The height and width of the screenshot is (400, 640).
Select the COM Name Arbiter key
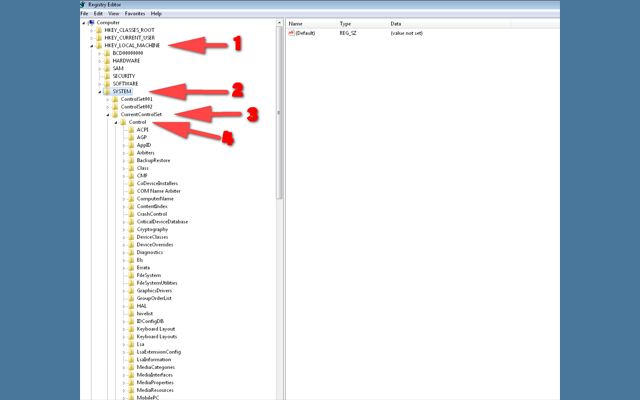coord(158,191)
